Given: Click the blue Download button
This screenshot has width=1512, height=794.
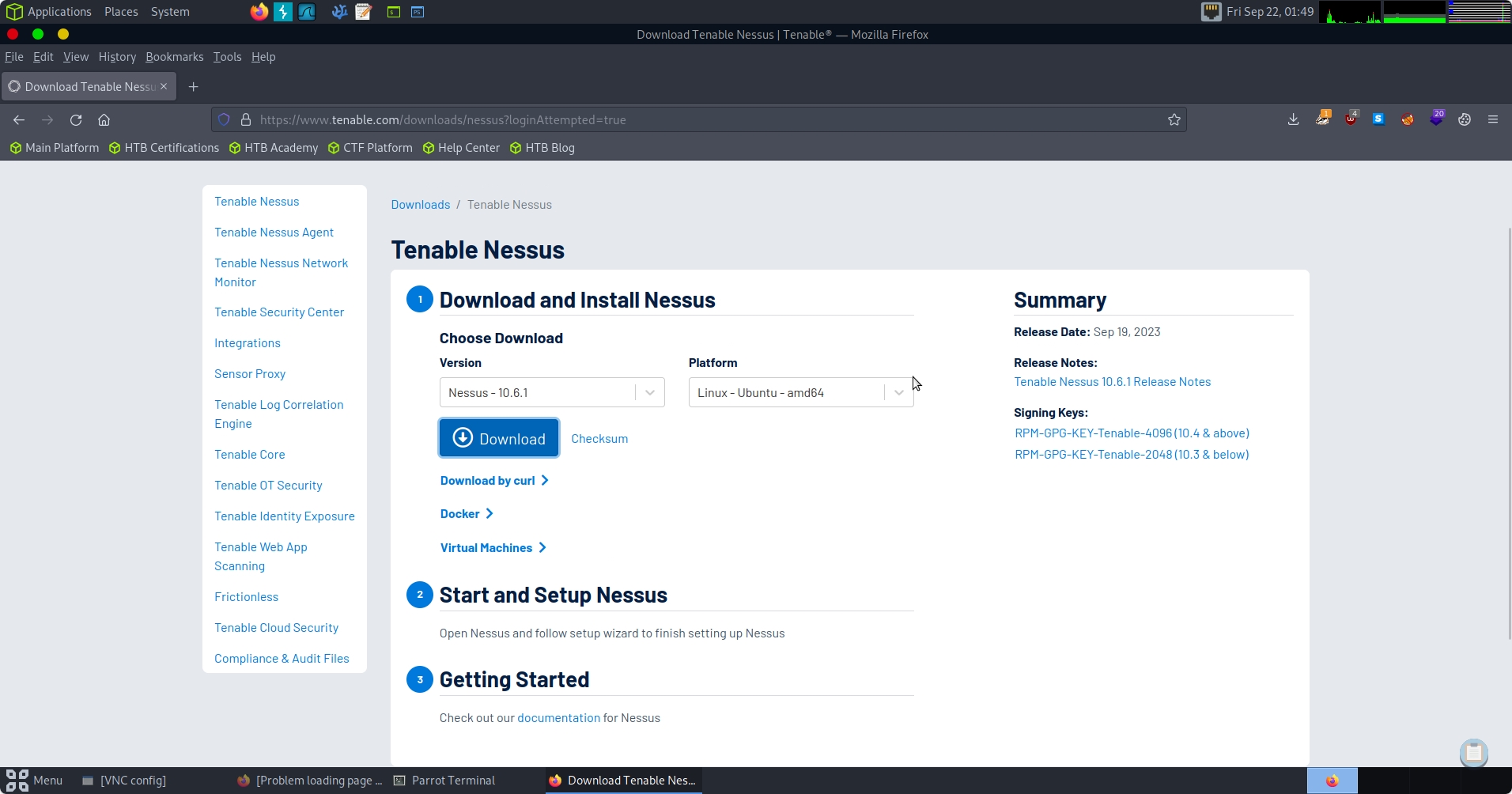Looking at the screenshot, I should [x=499, y=438].
